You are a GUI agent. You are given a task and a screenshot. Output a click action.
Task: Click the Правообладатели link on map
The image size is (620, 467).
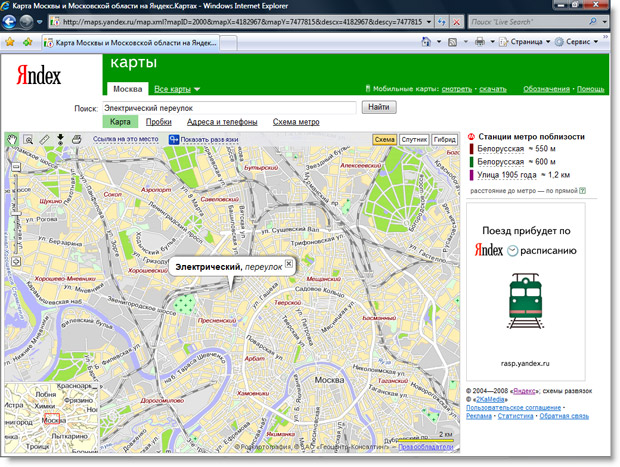pyautogui.click(x=425, y=447)
